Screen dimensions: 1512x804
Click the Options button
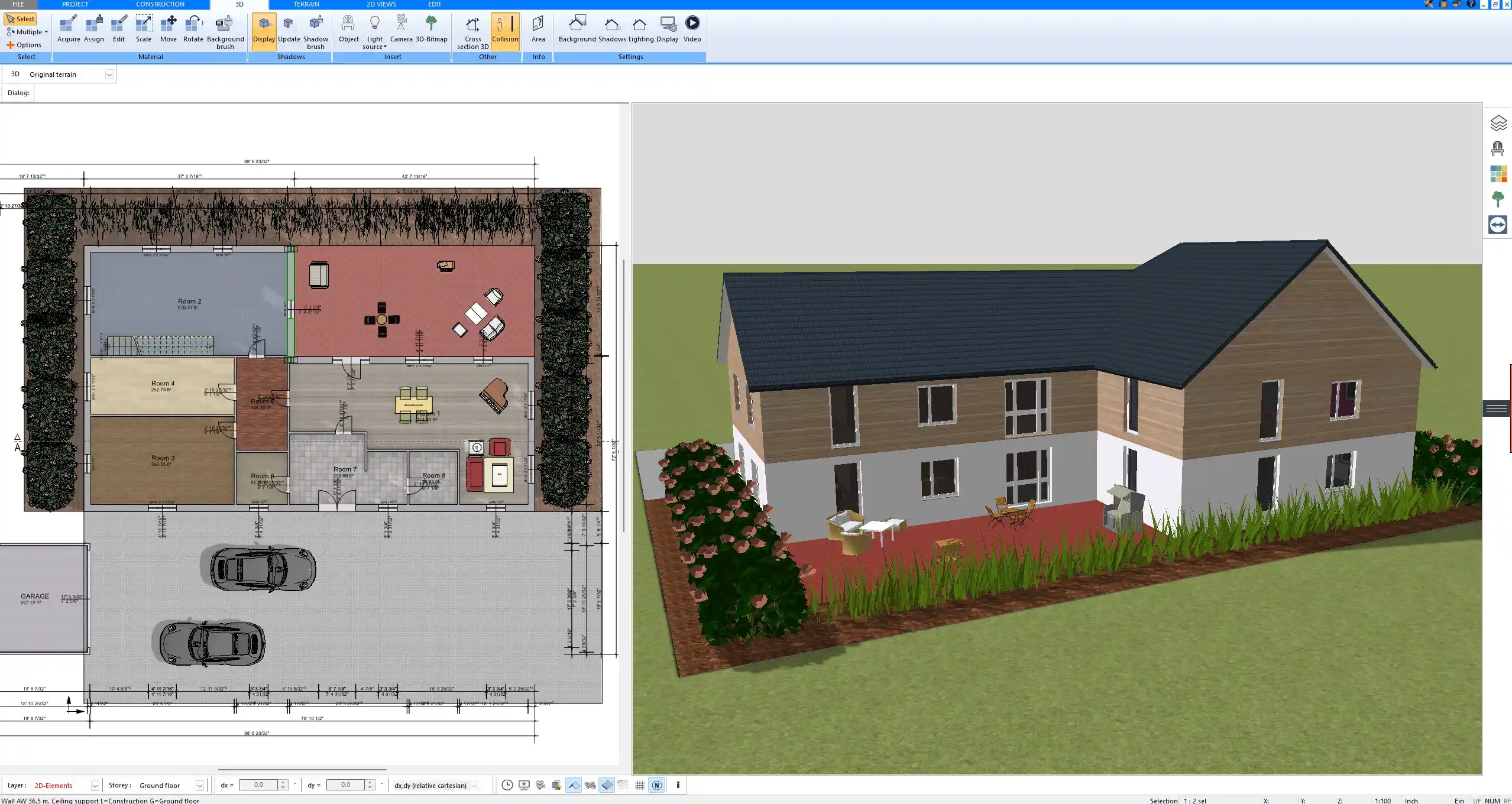pos(24,45)
